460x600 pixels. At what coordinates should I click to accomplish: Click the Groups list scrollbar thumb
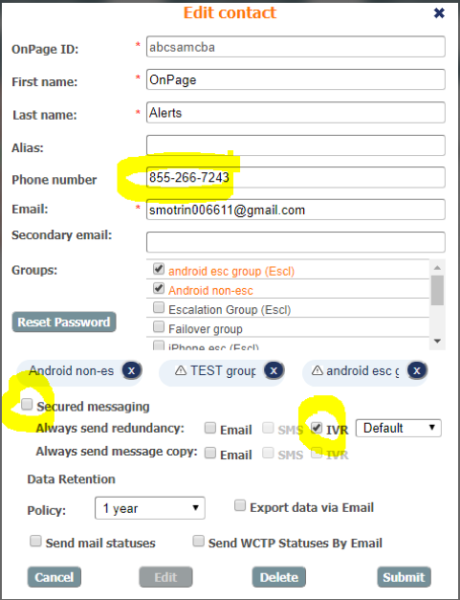tap(437, 290)
